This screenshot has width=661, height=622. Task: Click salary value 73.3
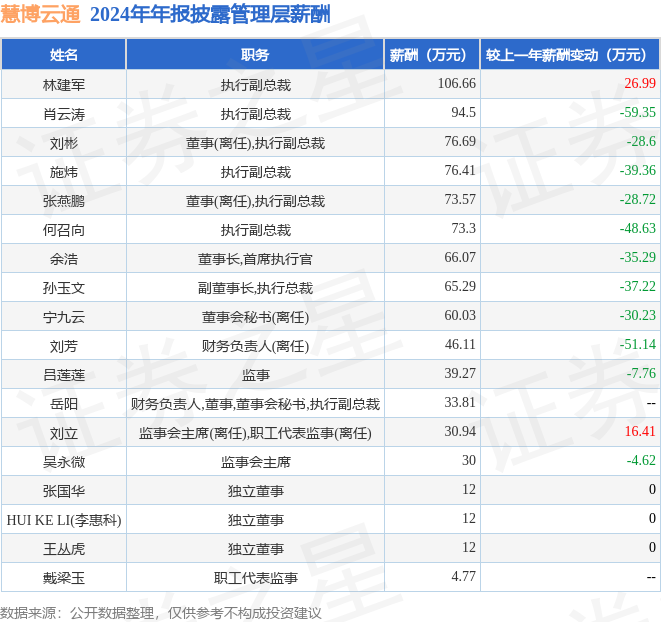point(463,228)
